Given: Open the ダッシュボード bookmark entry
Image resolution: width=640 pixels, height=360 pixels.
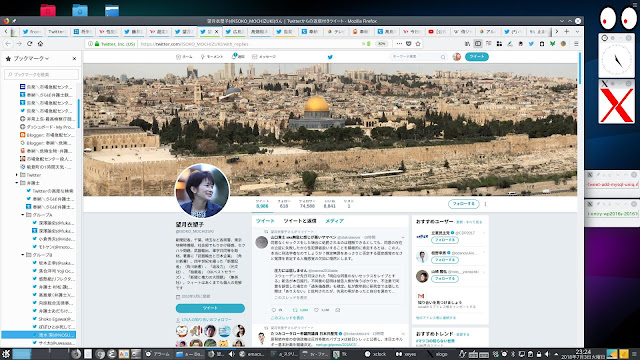Looking at the screenshot, I should pos(47,127).
